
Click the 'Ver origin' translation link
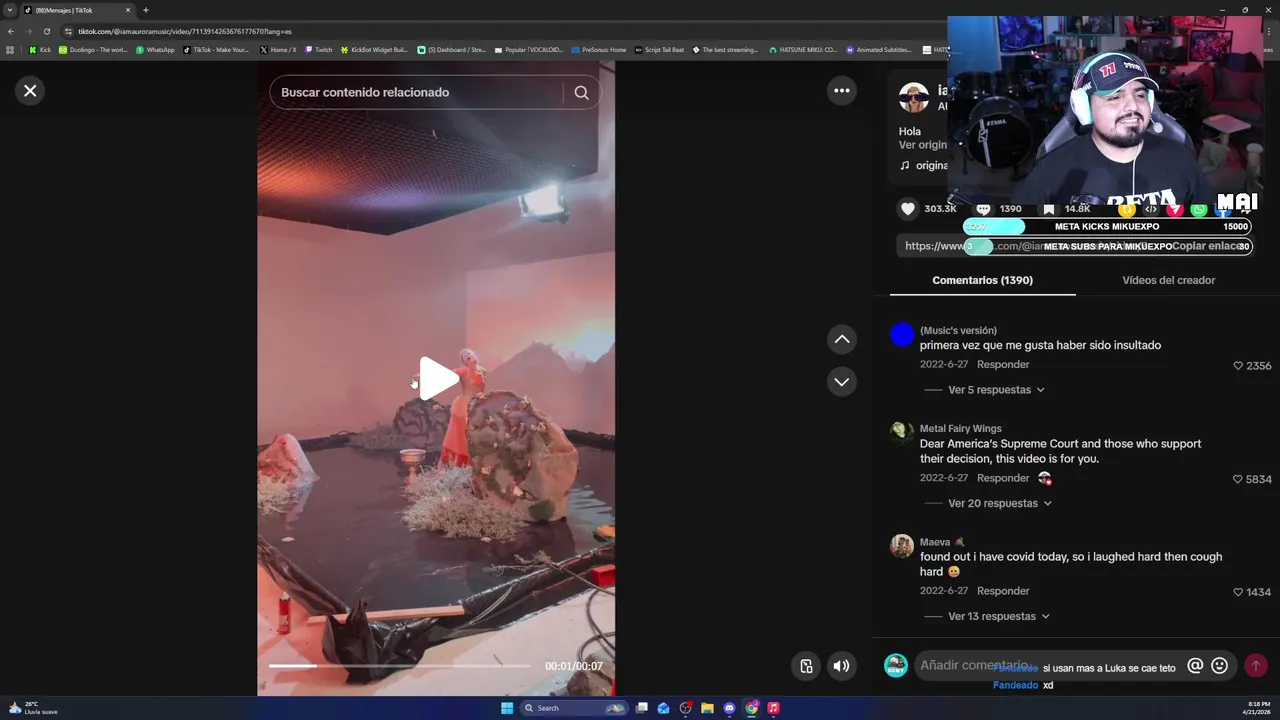(922, 145)
